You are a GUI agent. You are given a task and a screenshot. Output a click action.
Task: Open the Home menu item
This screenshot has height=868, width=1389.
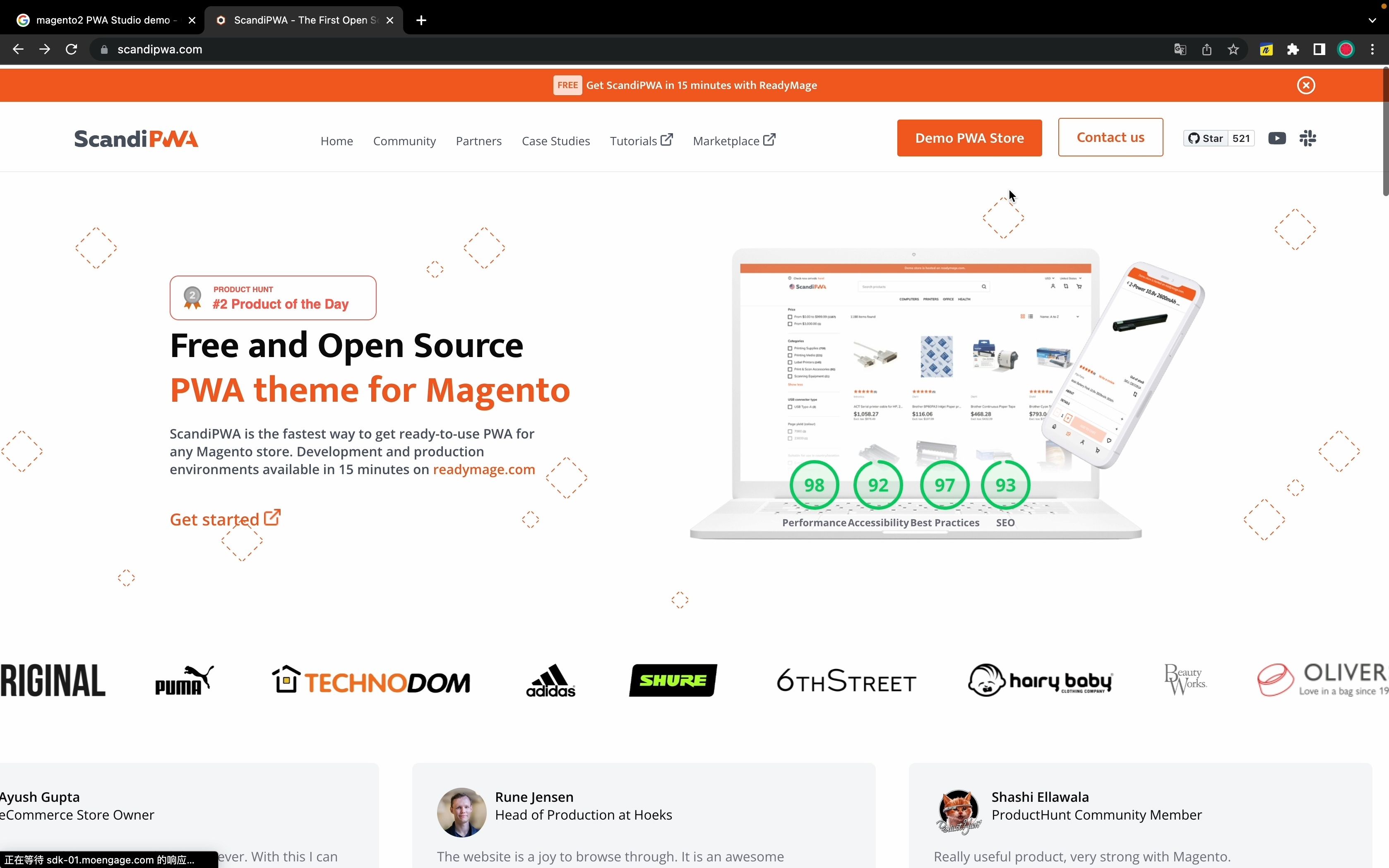[x=336, y=141]
